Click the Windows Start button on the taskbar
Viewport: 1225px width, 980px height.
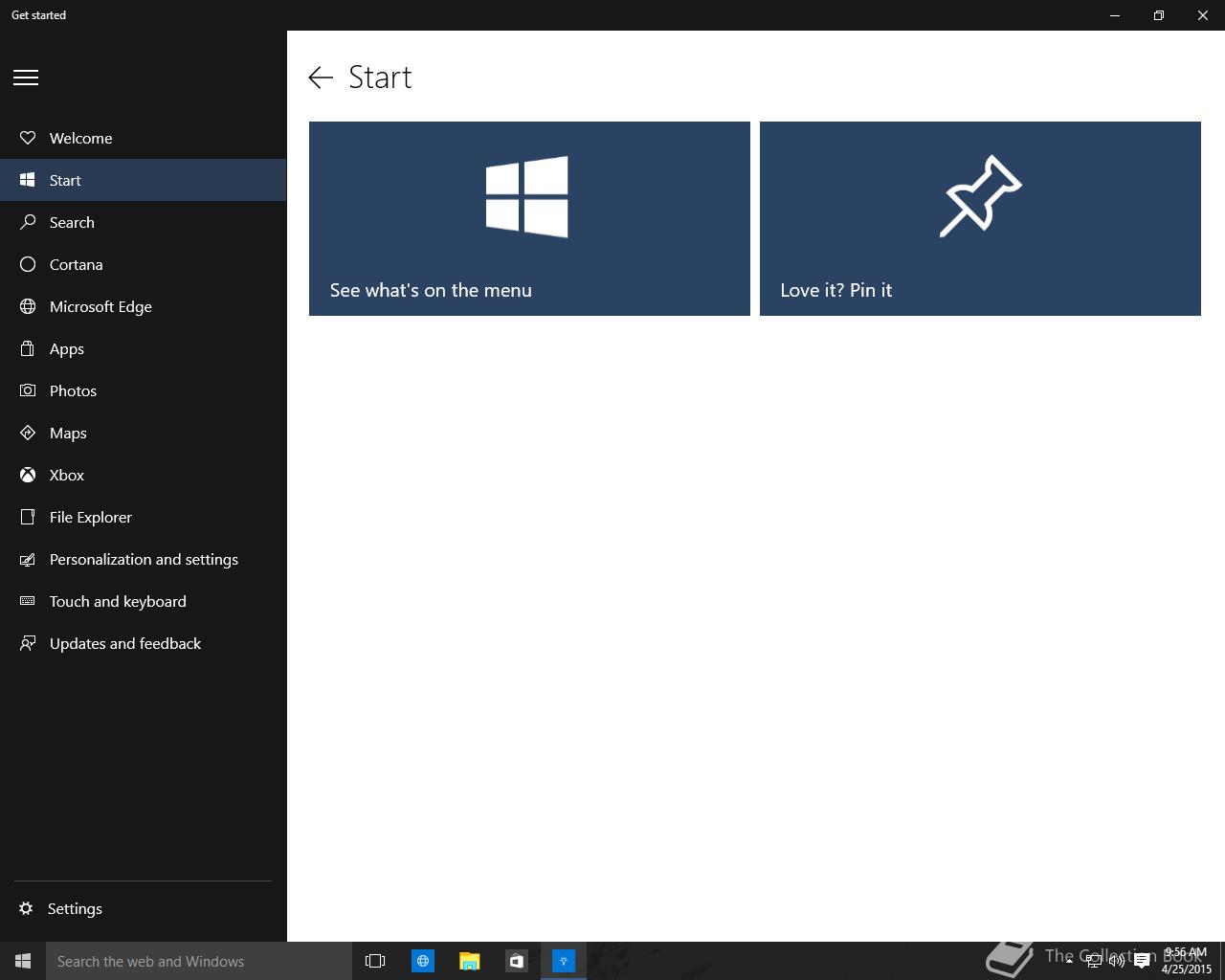point(23,961)
